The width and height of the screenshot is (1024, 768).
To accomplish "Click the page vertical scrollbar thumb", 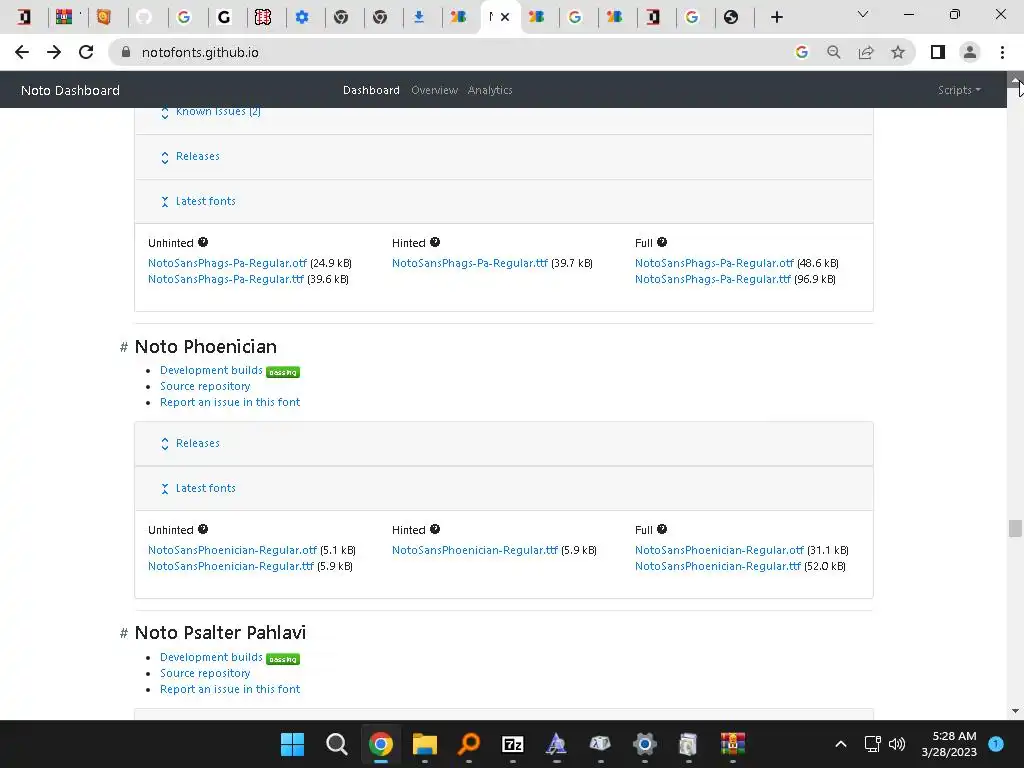I will point(1015,528).
